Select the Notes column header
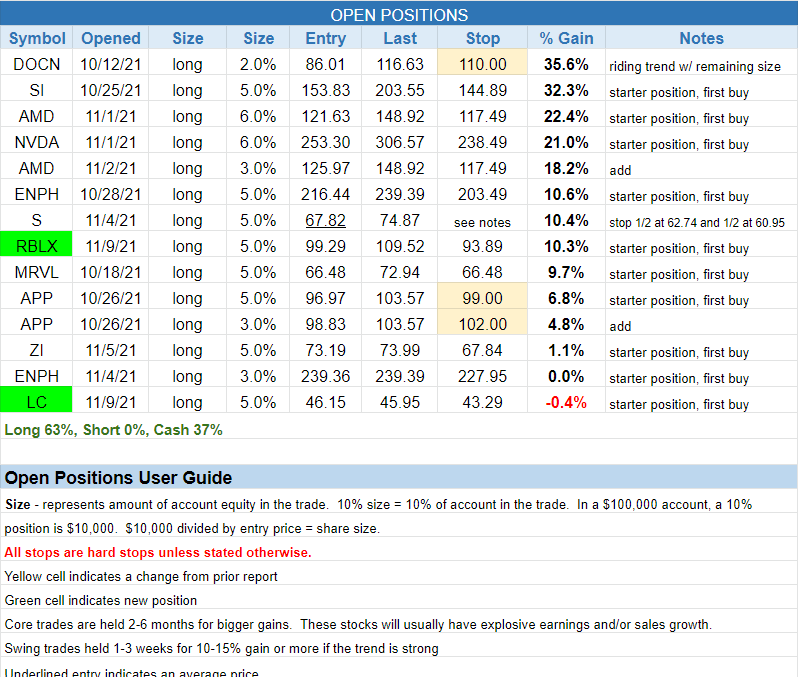 [x=701, y=38]
